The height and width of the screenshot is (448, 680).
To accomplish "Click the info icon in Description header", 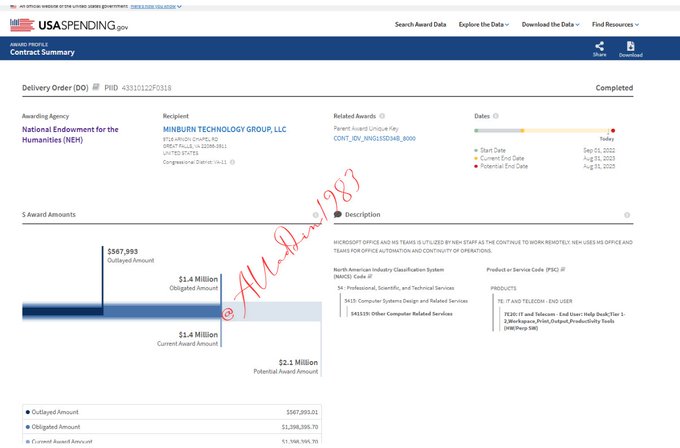I will pyautogui.click(x=627, y=215).
